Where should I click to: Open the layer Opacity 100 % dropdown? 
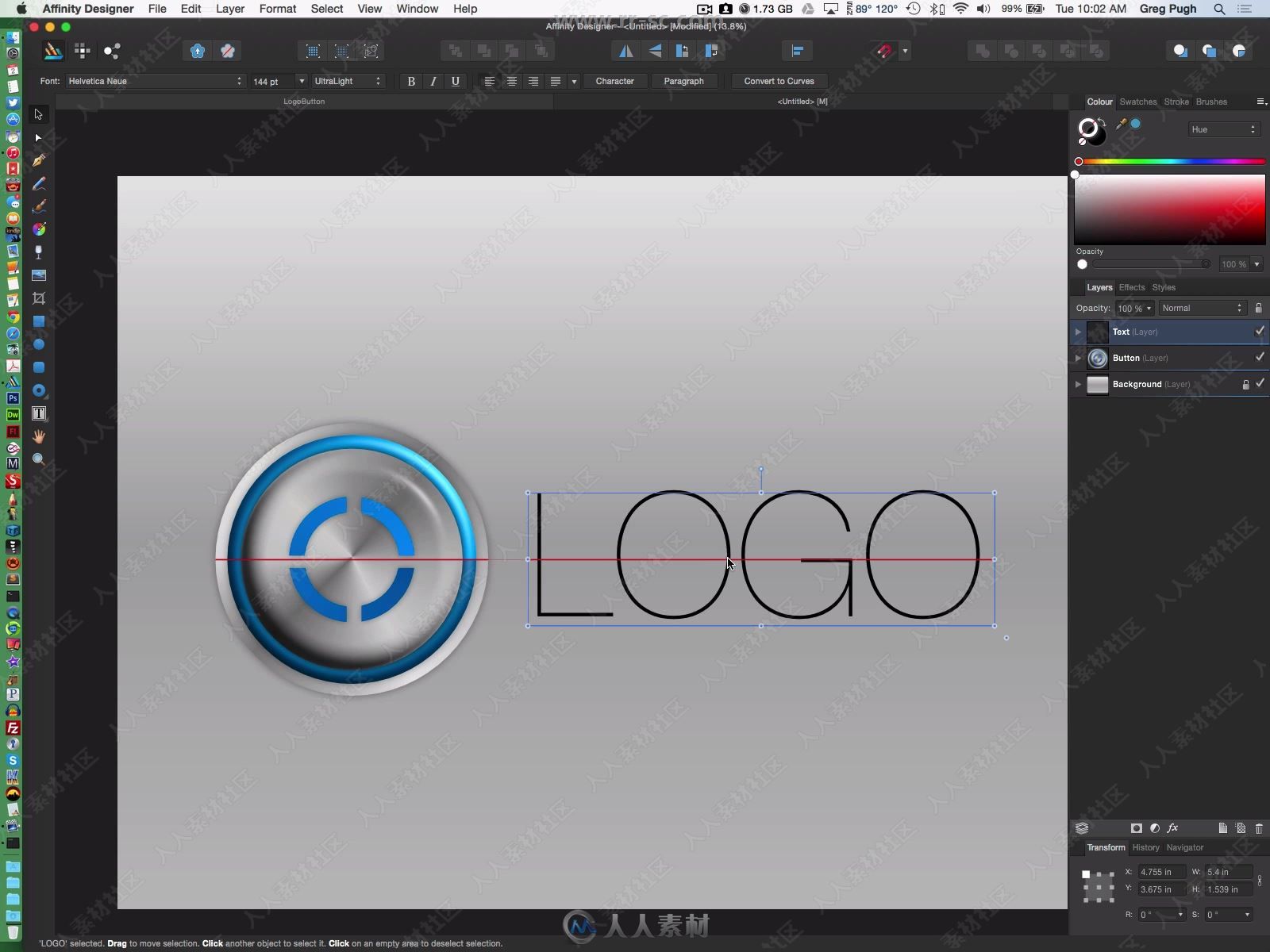pos(1149,309)
